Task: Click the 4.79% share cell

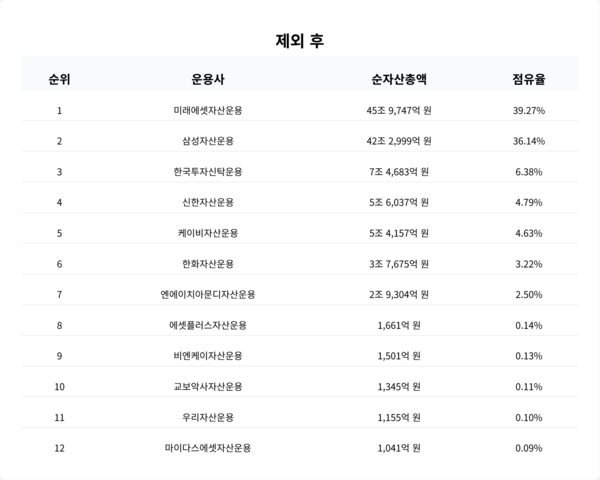Action: click(529, 202)
